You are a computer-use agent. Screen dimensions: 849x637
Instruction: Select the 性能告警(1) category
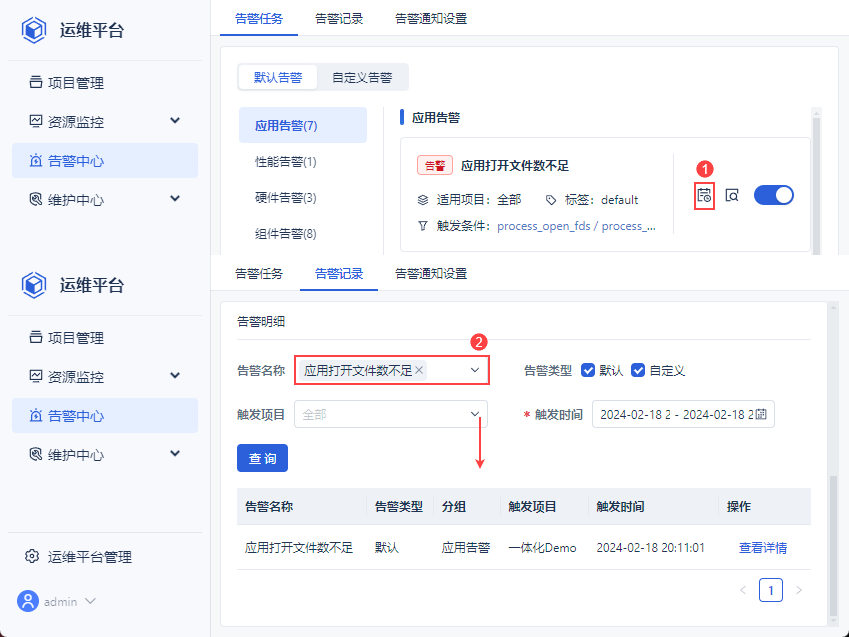pos(286,161)
